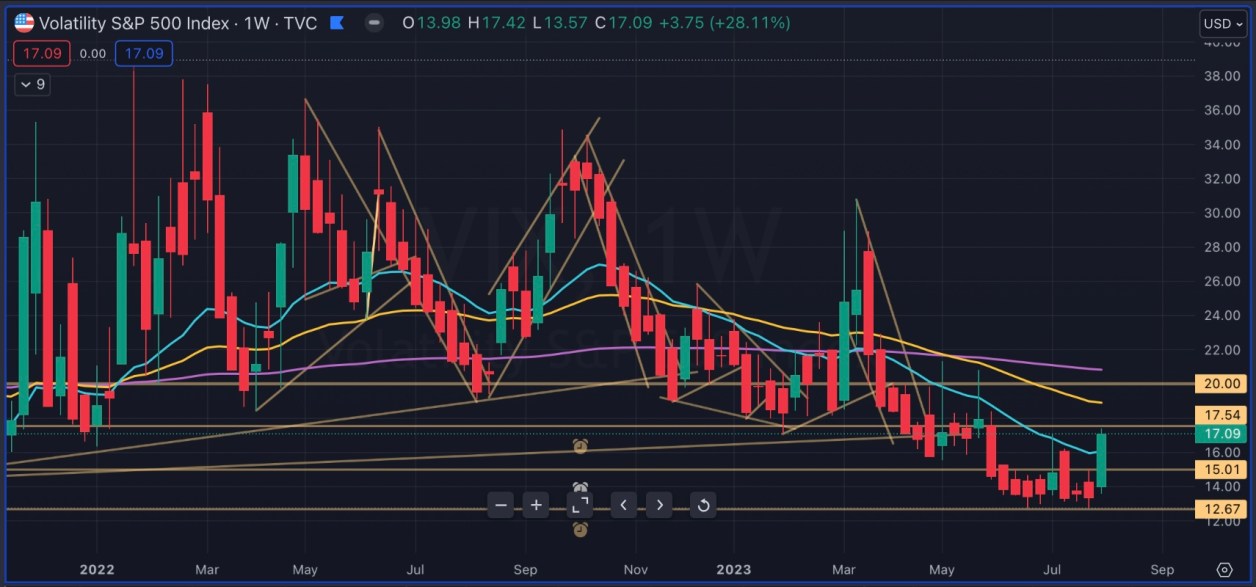Click the red 17.09 price box
The image size is (1256, 587).
click(41, 54)
